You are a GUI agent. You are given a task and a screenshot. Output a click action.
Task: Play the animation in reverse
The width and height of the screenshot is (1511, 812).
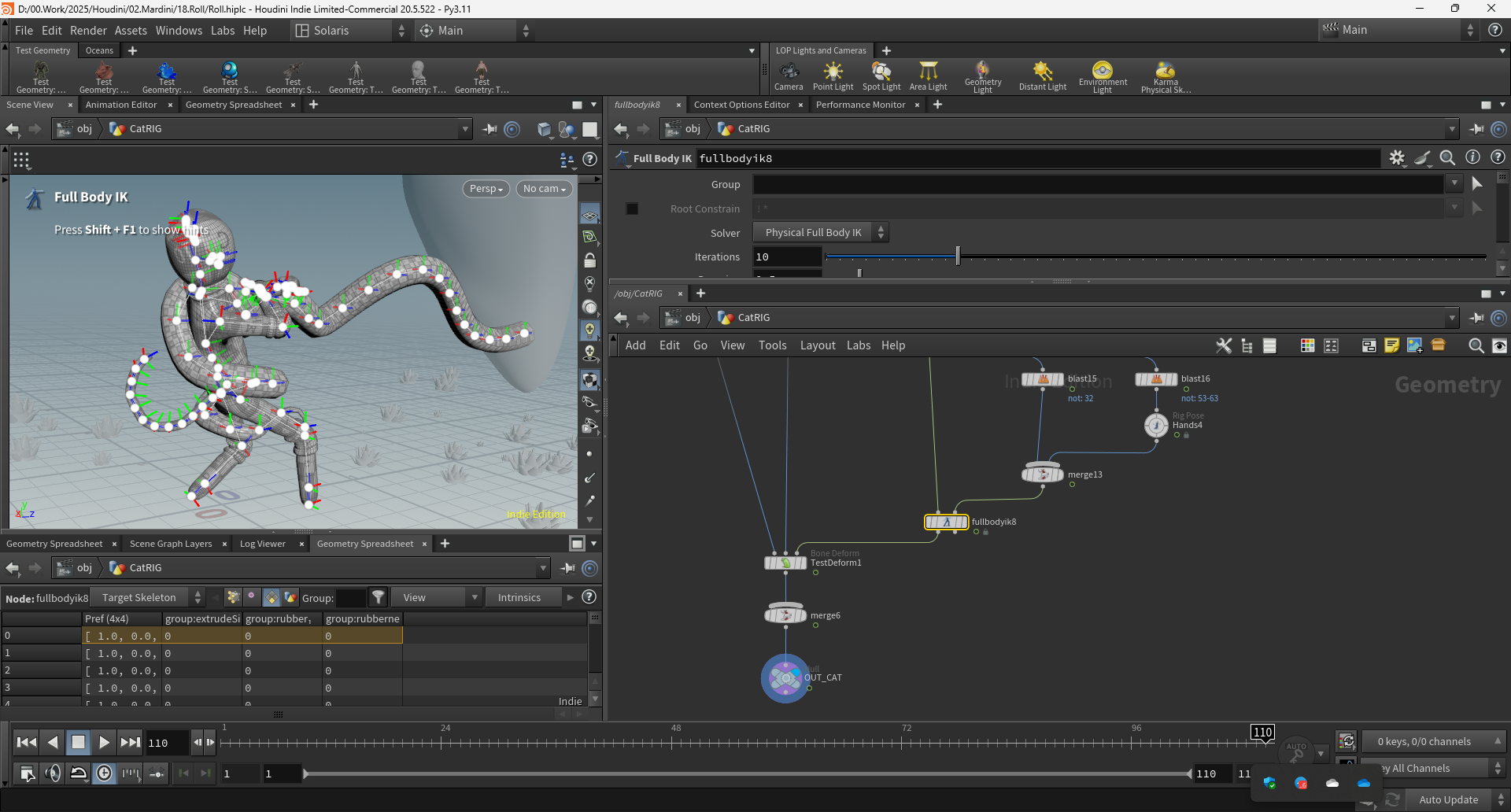(x=53, y=742)
